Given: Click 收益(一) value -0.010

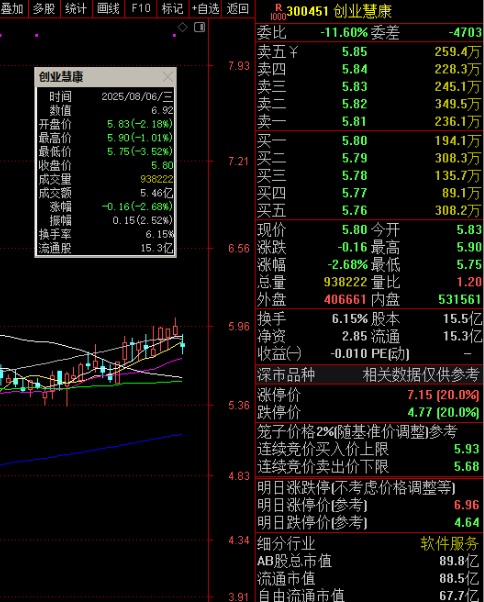Looking at the screenshot, I should (x=349, y=354).
